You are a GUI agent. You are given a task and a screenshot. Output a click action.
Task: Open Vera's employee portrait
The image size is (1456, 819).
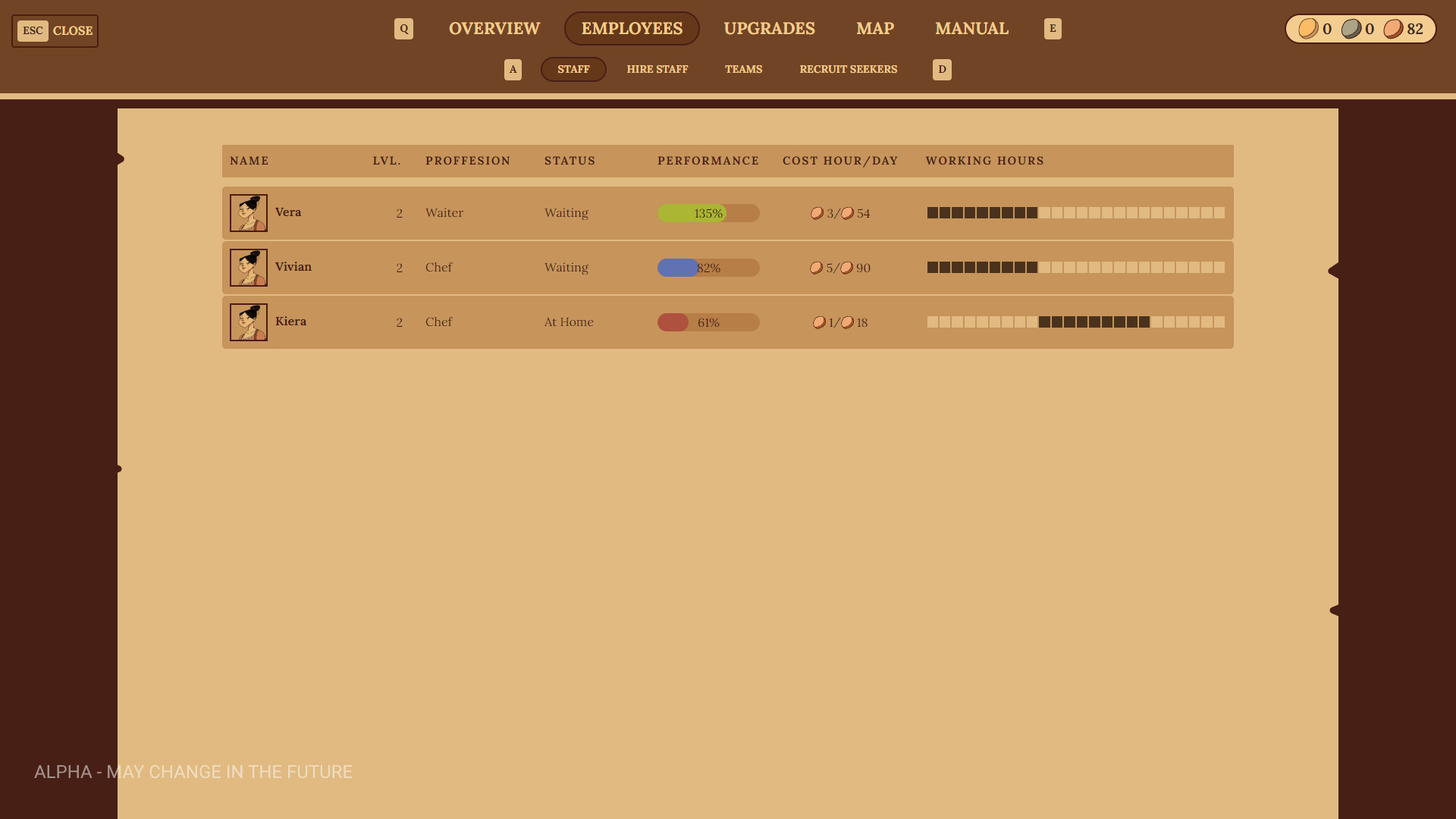click(x=249, y=212)
